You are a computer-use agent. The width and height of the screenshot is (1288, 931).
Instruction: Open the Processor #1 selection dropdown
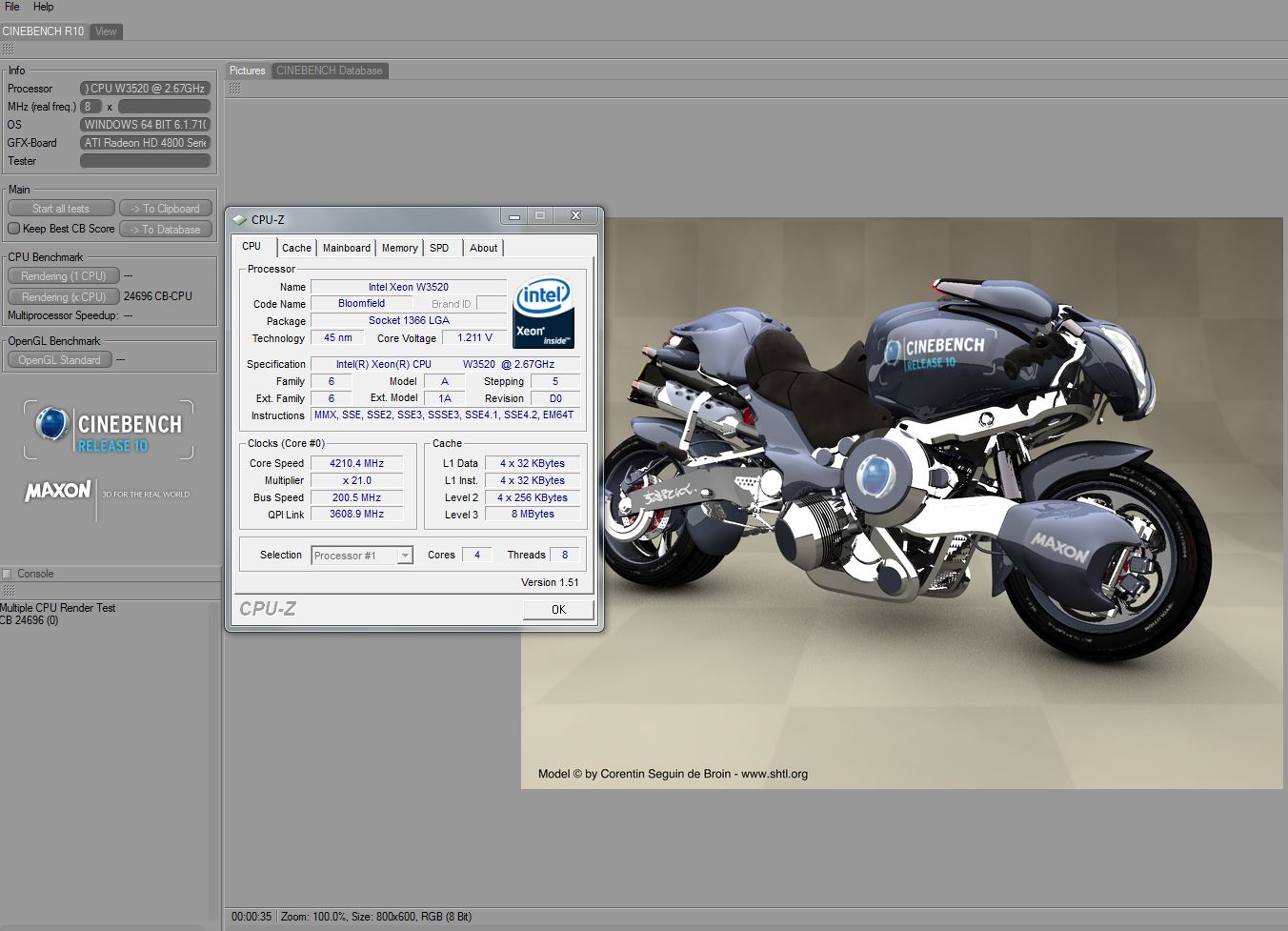(362, 556)
